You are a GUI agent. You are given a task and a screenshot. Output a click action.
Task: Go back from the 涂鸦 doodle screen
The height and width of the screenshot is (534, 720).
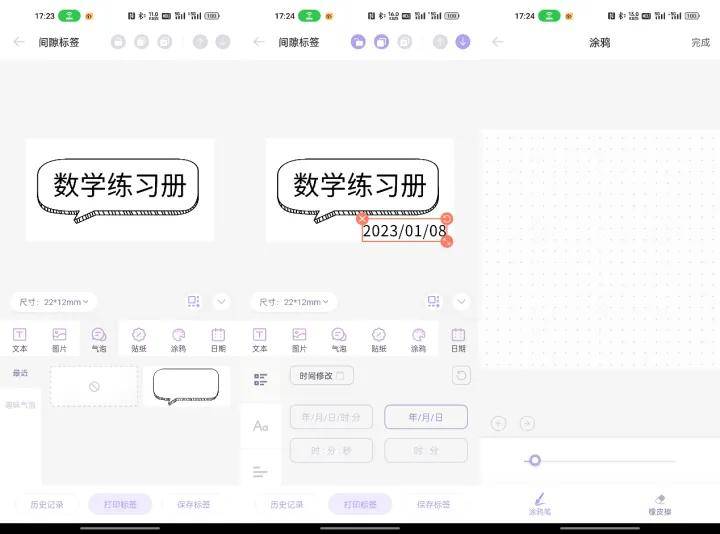[x=498, y=42]
